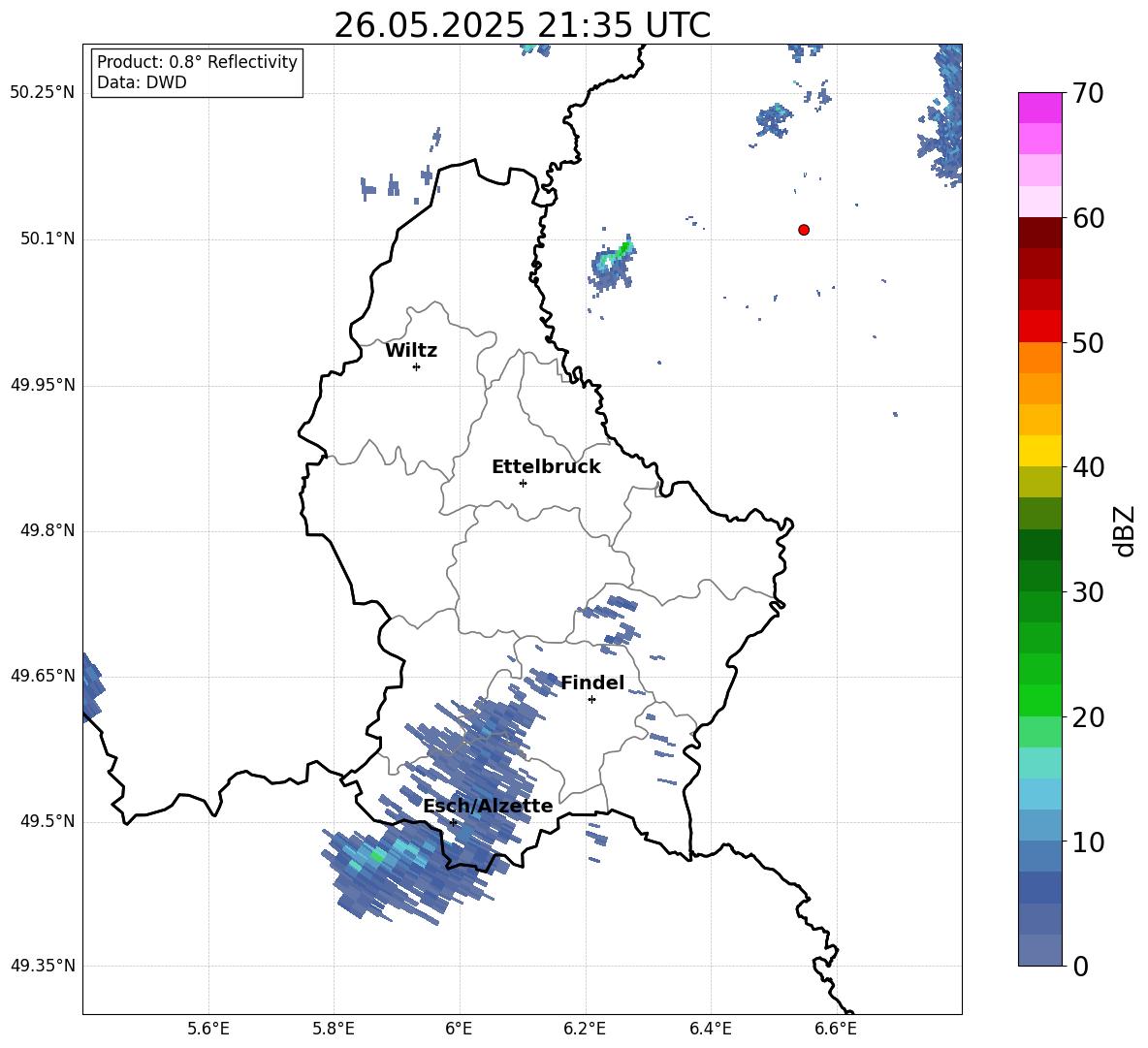Click the 'Product: 0.8° Reflectivity' label
Viewport: 1148px width, 1048px height.
pyautogui.click(x=197, y=61)
